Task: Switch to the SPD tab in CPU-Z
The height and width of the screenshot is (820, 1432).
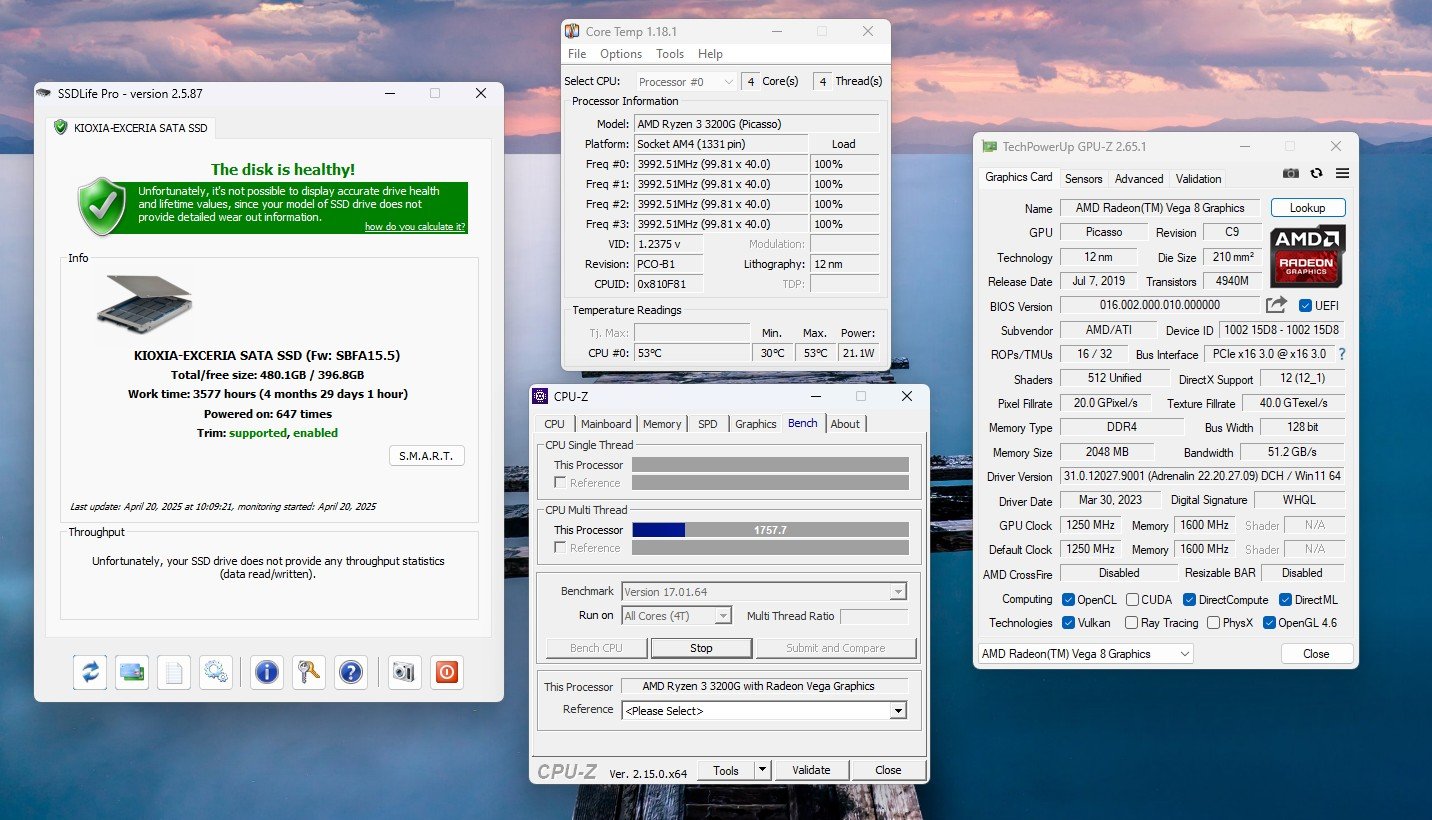Action: tap(708, 424)
